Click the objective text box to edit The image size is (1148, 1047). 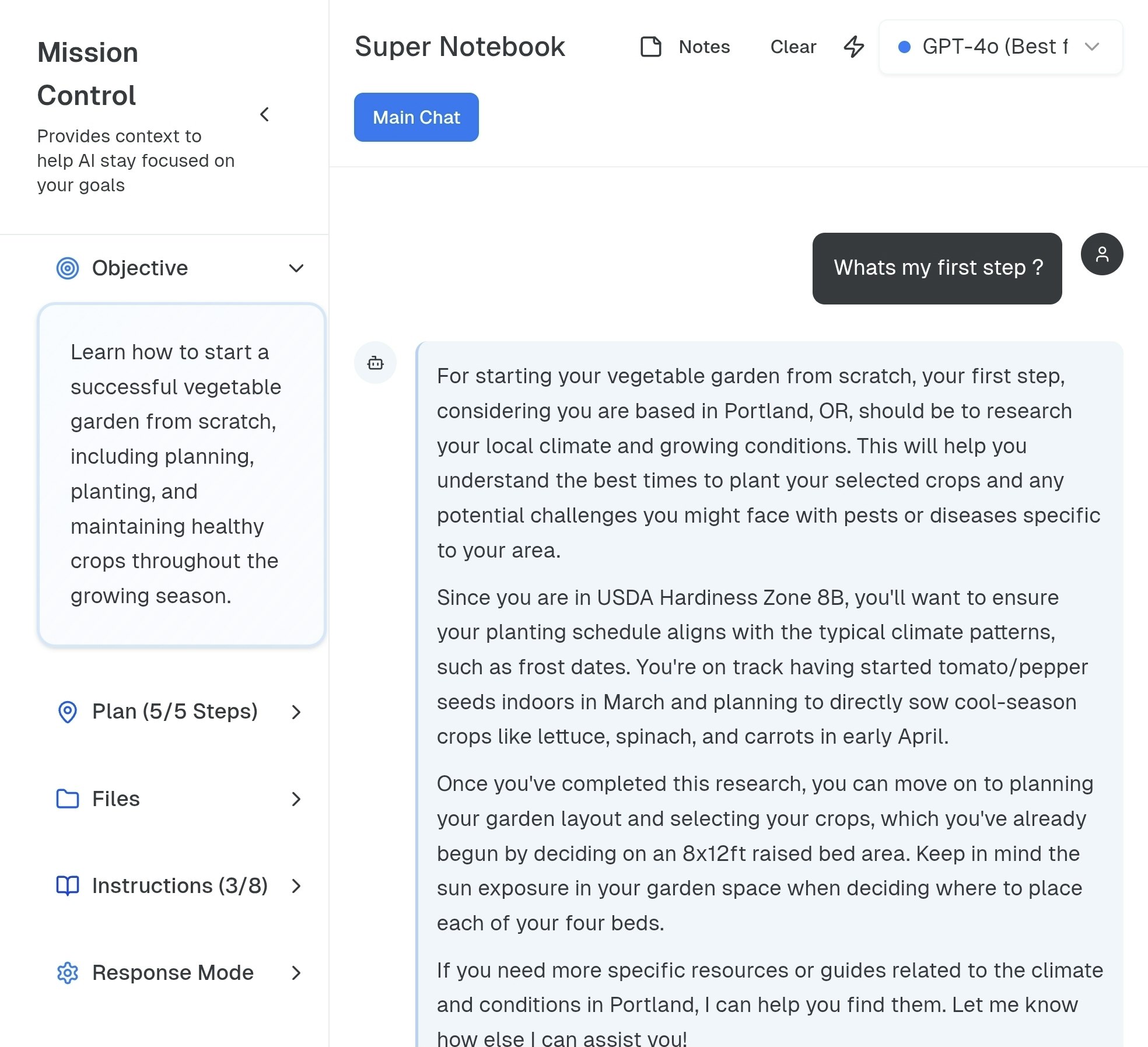[181, 474]
